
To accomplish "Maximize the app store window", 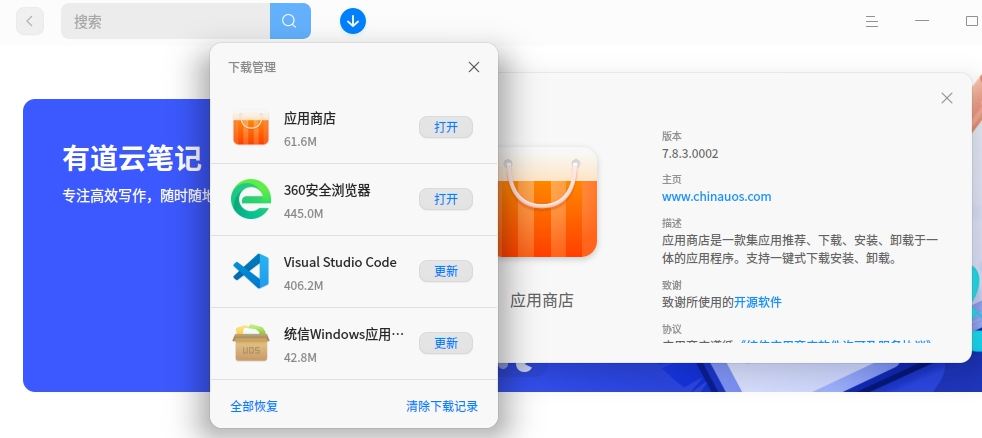I will coord(972,21).
